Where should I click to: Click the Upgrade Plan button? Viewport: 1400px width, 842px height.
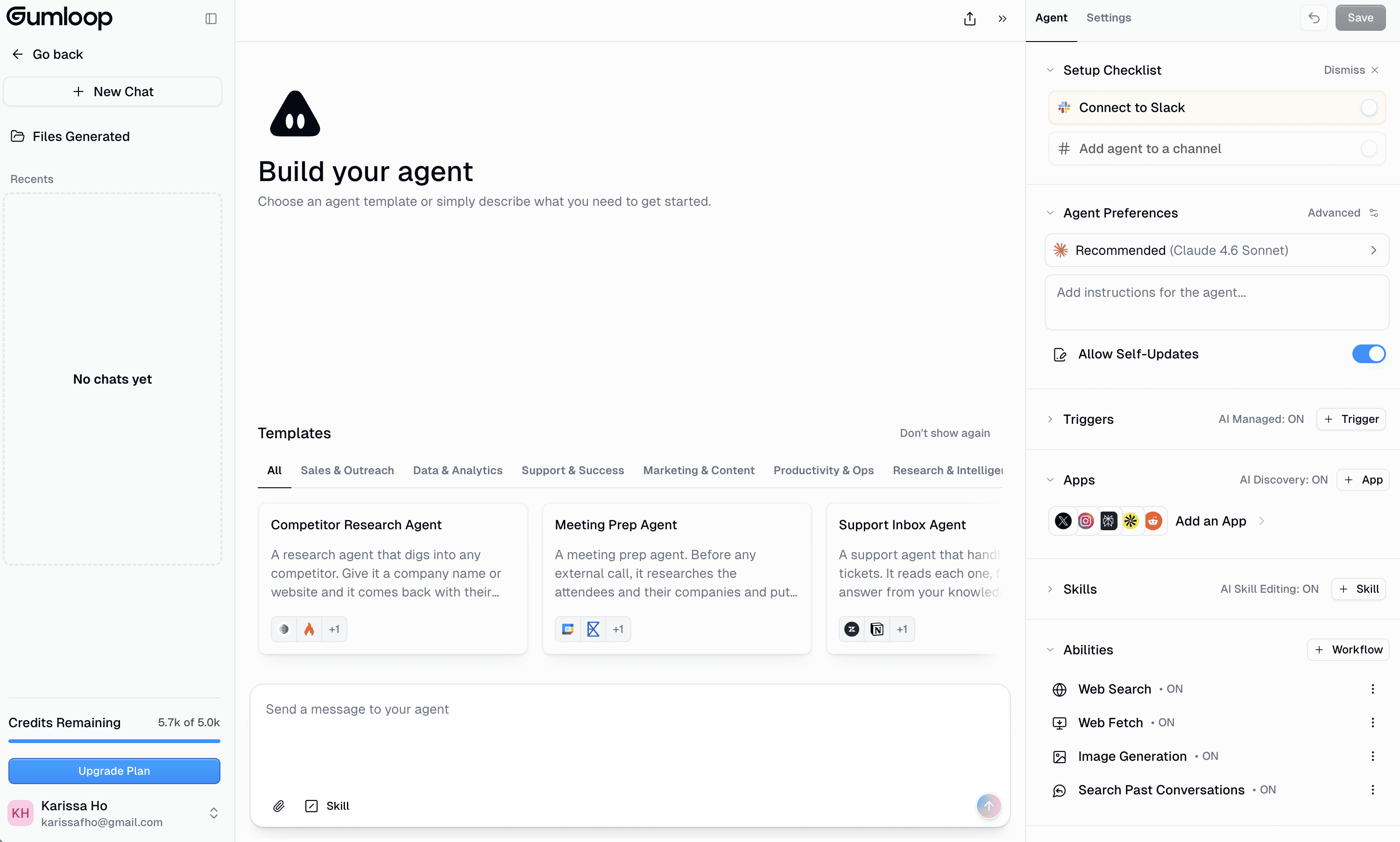(114, 771)
